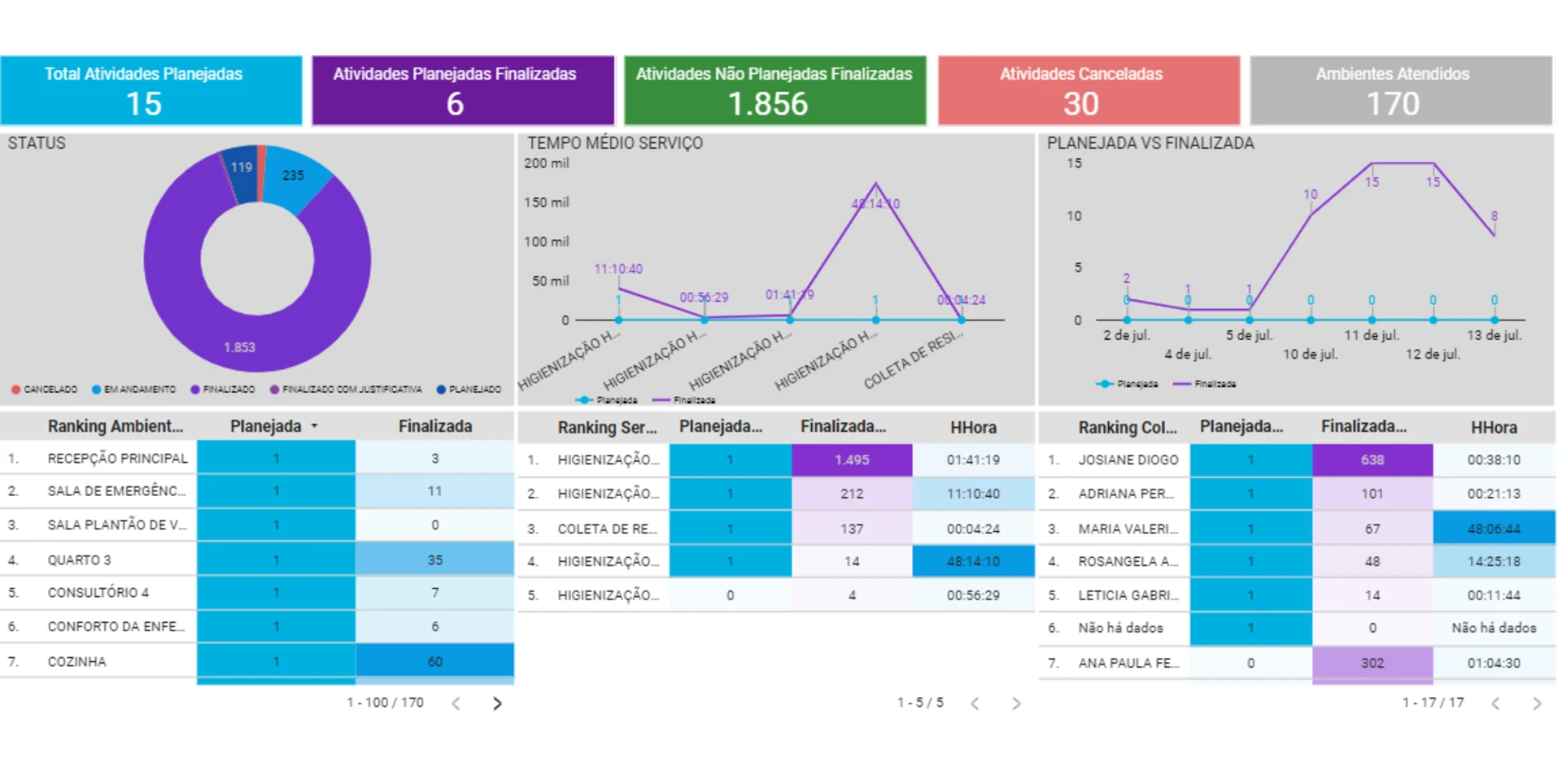Click the Ranking Col... column header
This screenshot has height=784, width=1562.
1127,428
